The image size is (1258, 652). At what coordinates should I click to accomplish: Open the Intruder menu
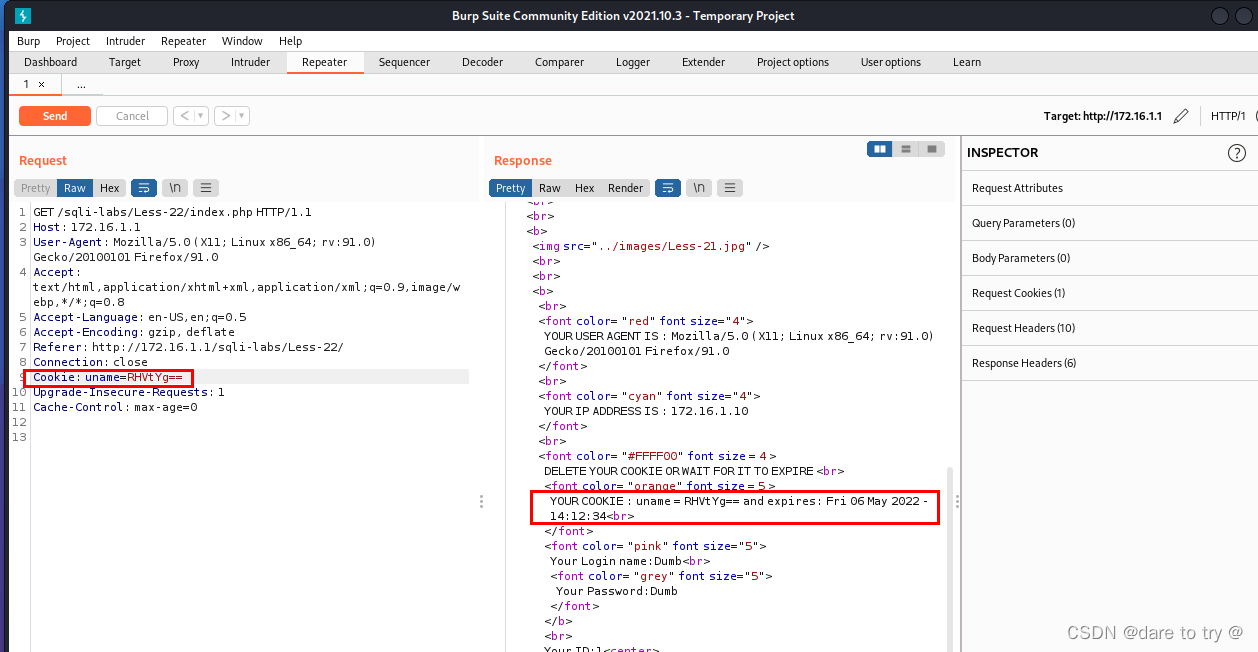tap(125, 41)
